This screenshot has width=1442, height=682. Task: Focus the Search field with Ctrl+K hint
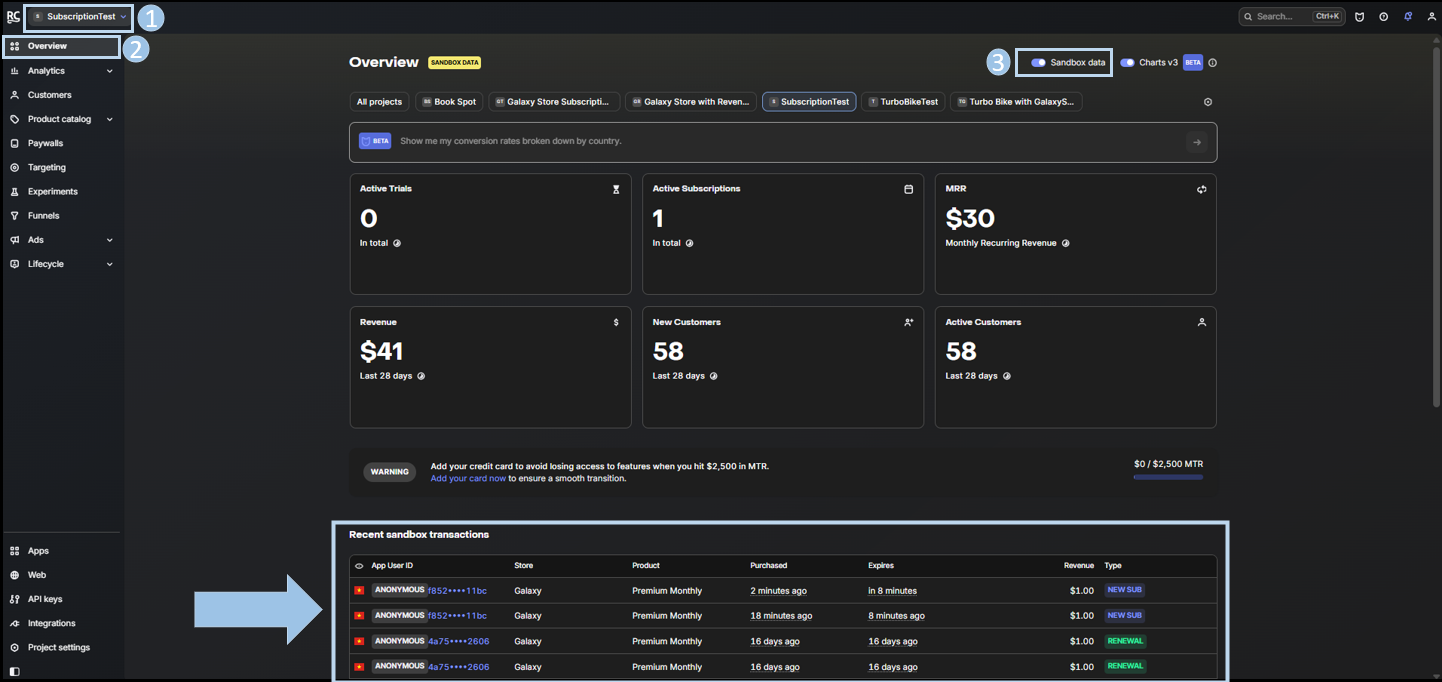[x=1291, y=16]
